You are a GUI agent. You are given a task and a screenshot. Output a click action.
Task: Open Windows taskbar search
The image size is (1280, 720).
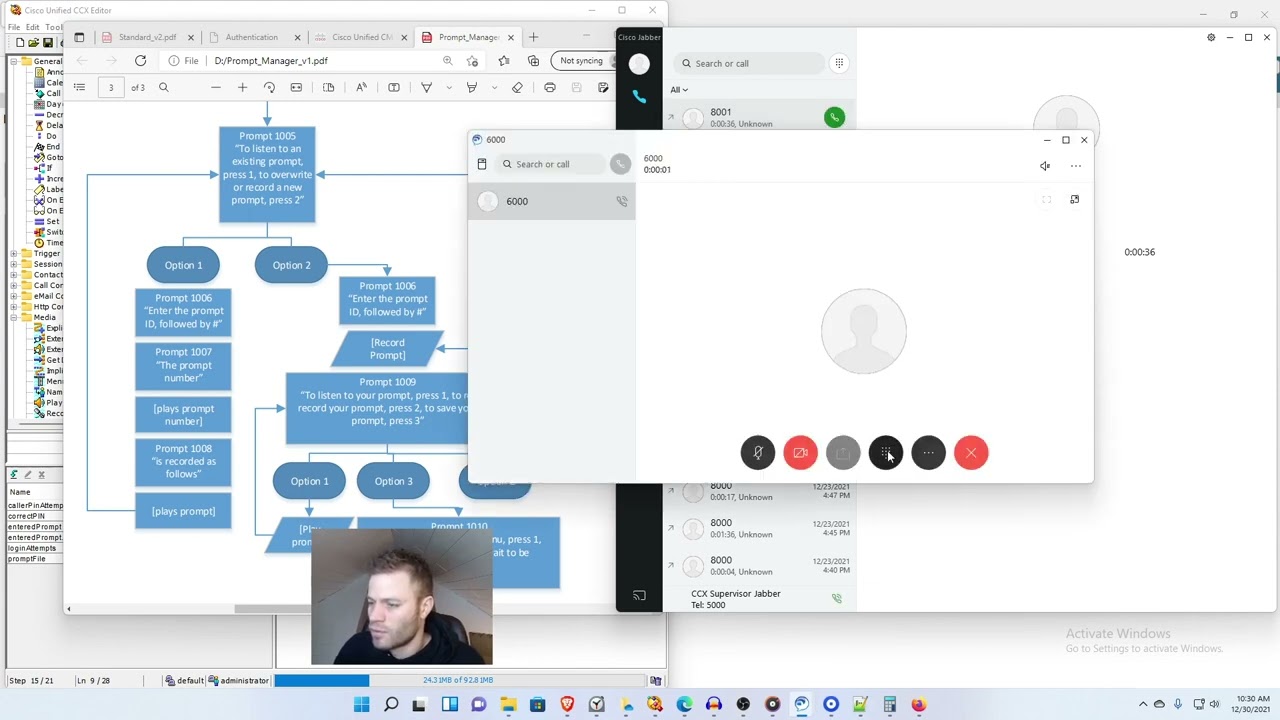(x=391, y=705)
